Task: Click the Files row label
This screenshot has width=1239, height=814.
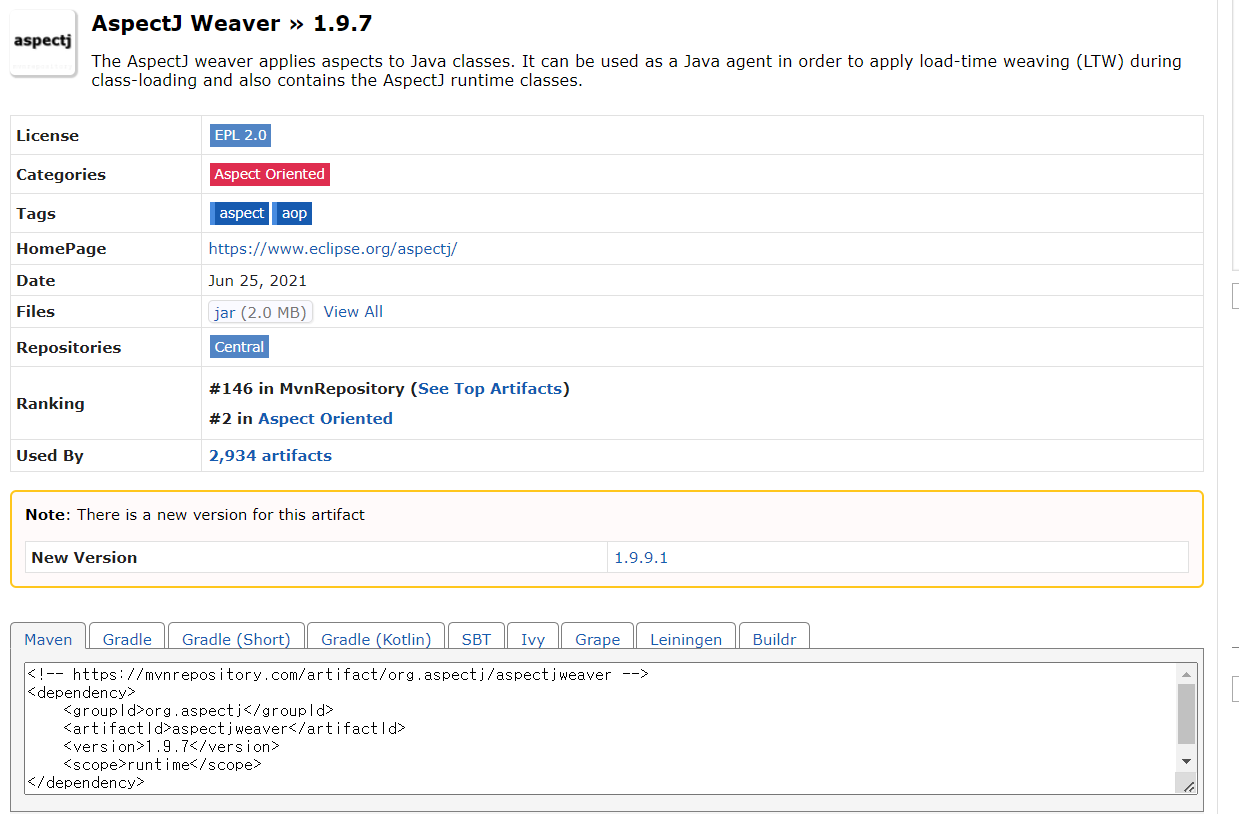Action: 35,312
